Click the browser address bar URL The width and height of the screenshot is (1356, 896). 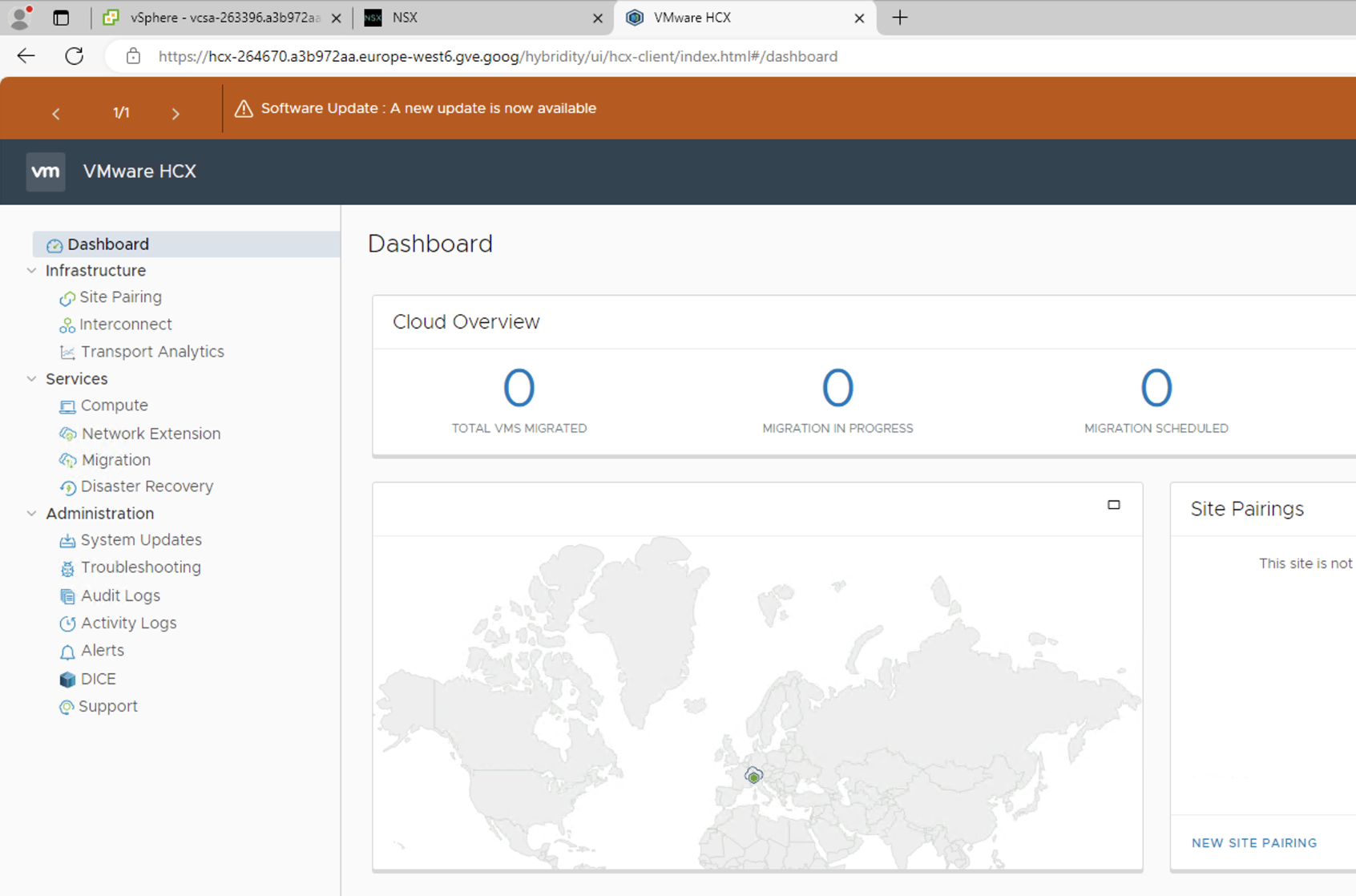pos(498,56)
